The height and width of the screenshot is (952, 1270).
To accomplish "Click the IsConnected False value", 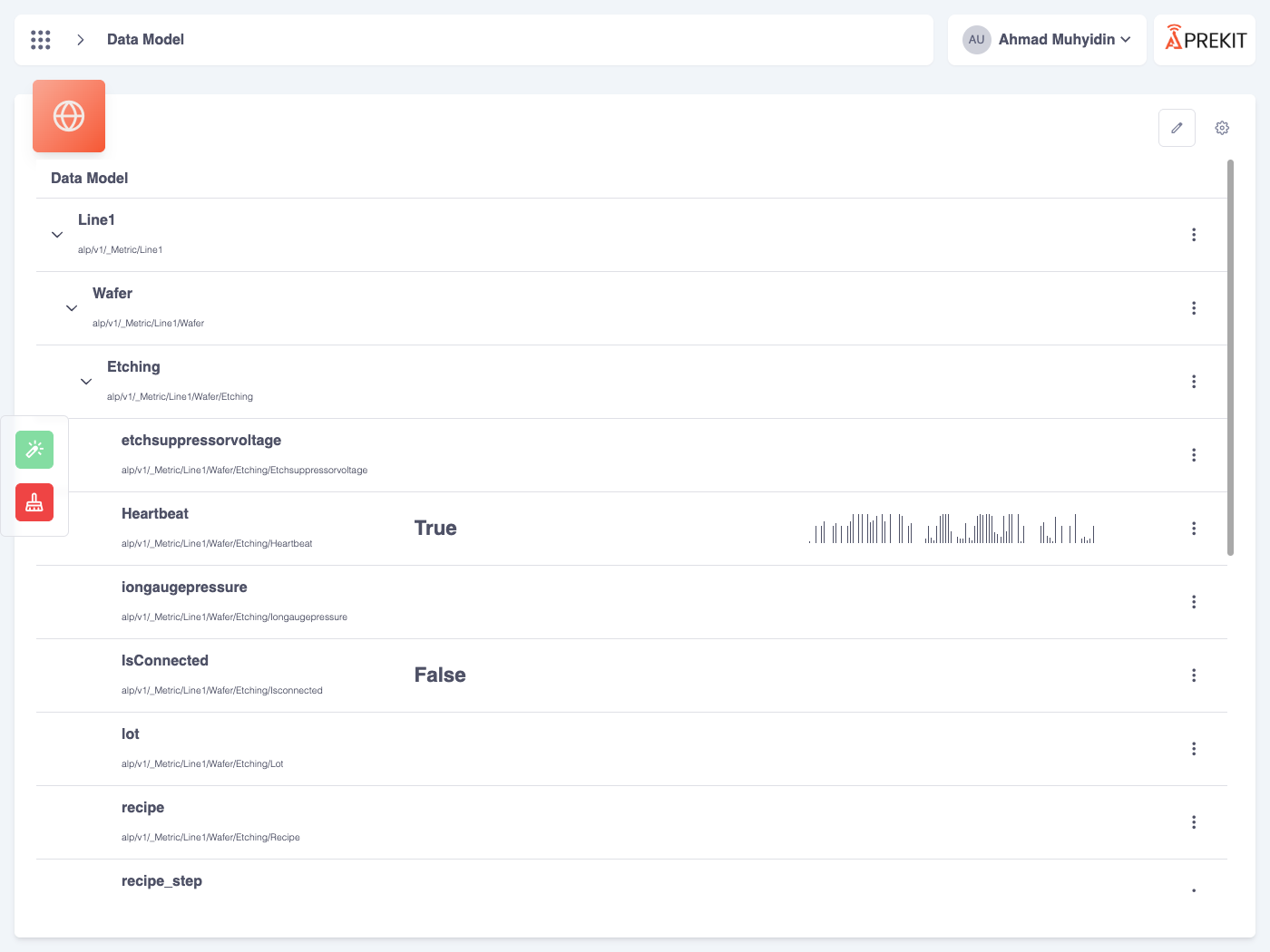I will coord(440,675).
